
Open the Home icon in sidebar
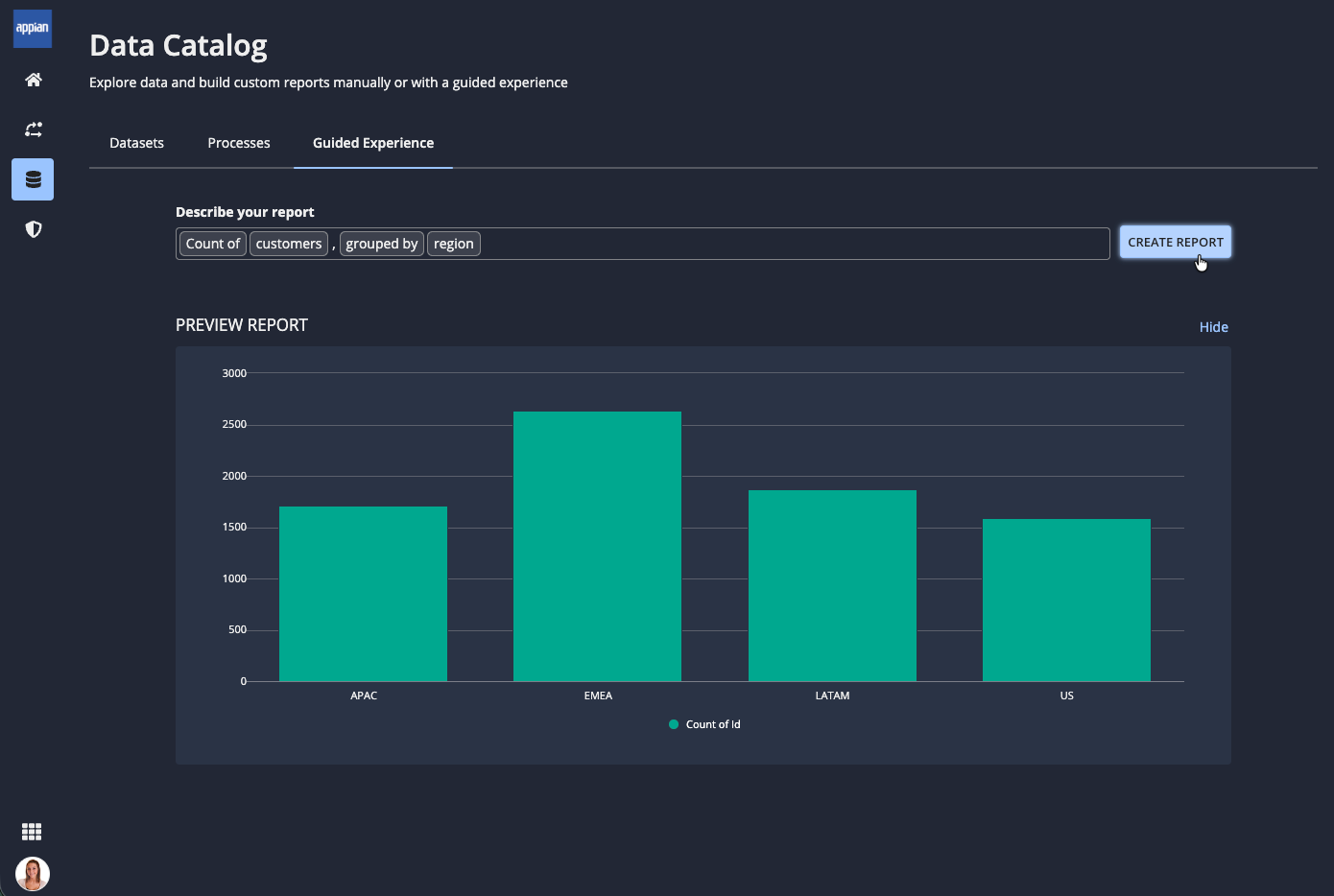point(34,80)
